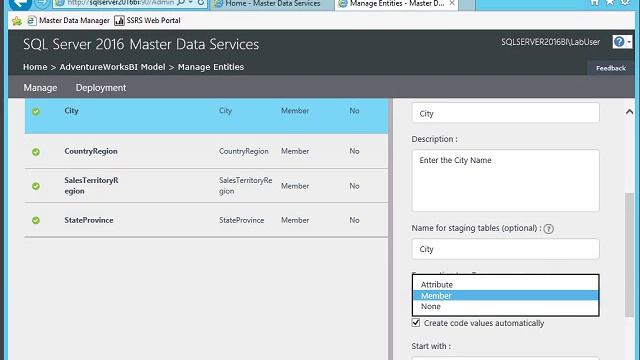Click the refresh icon in address bar

pyautogui.click(x=201, y=3)
